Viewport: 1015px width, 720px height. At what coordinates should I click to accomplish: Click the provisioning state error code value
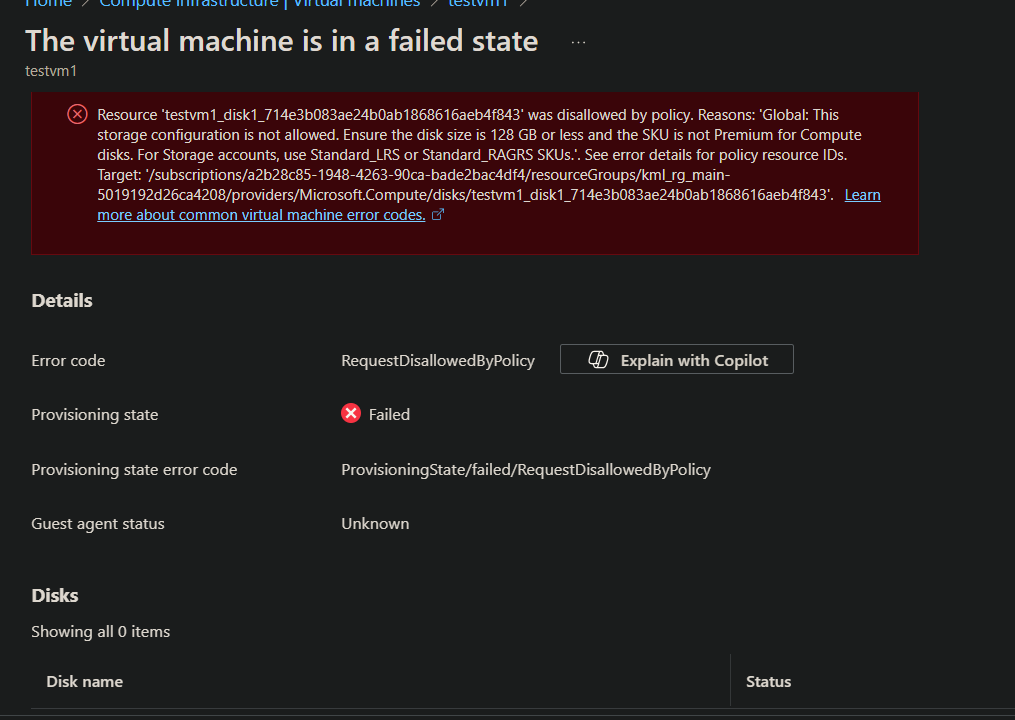coord(526,469)
